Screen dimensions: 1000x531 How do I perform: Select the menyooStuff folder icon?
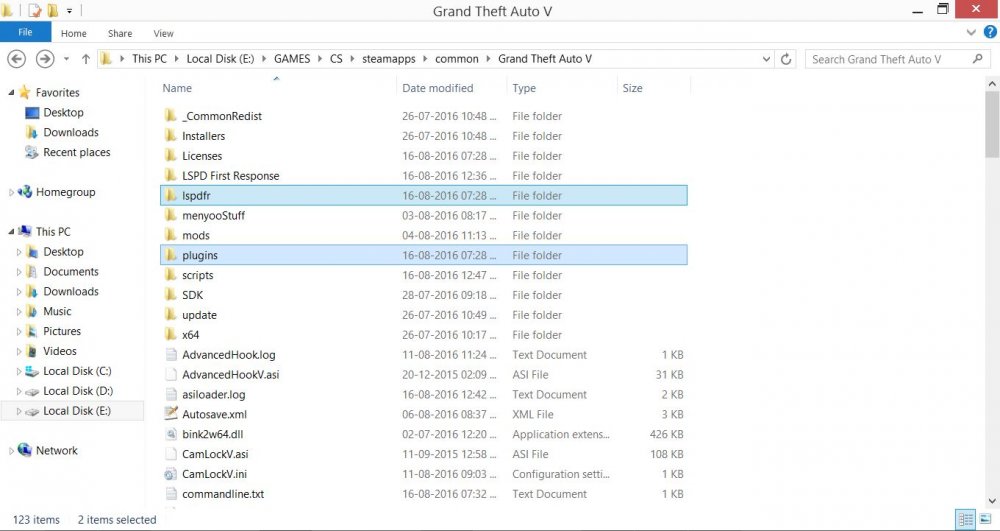click(x=170, y=215)
